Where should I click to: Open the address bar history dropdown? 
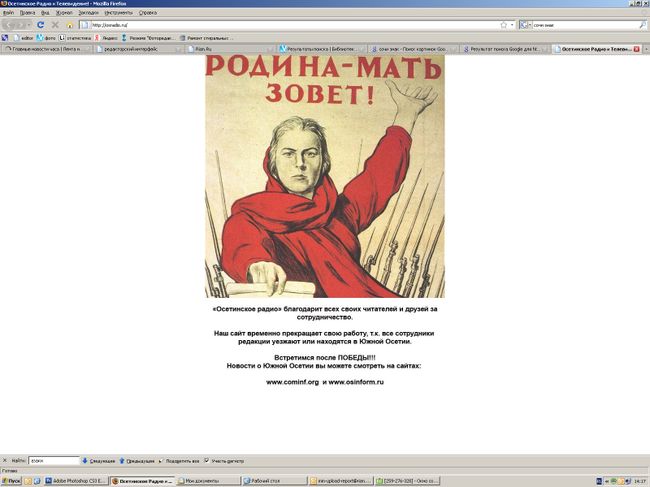click(512, 25)
